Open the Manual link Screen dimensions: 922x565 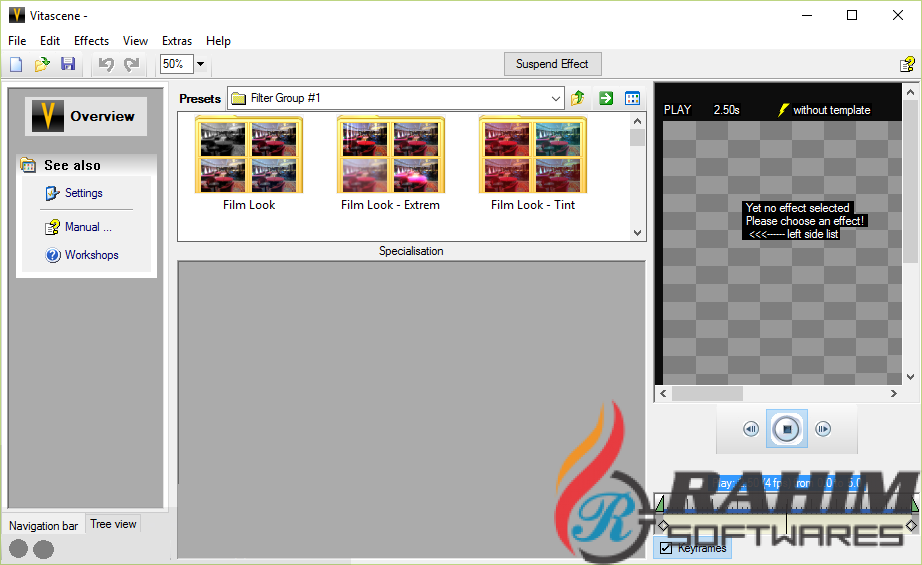click(88, 227)
